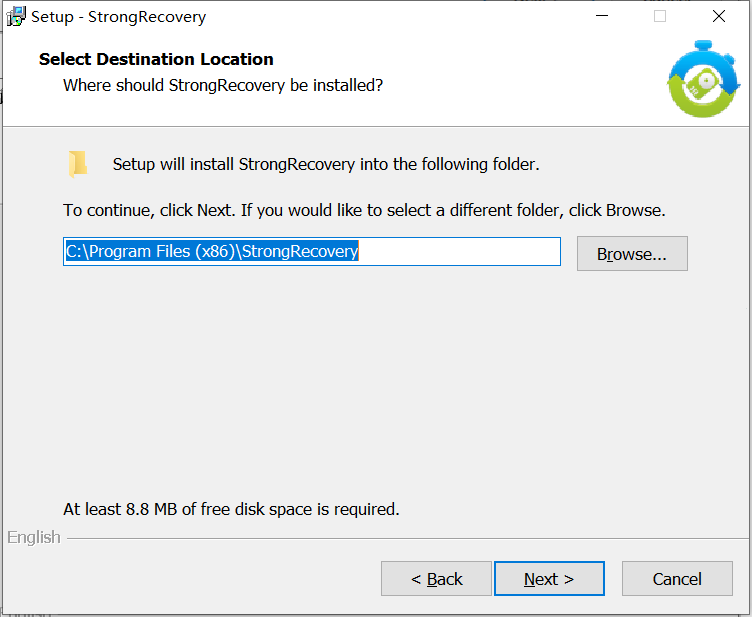Click the yellow folder icon
Image resolution: width=752 pixels, height=617 pixels.
(x=78, y=164)
